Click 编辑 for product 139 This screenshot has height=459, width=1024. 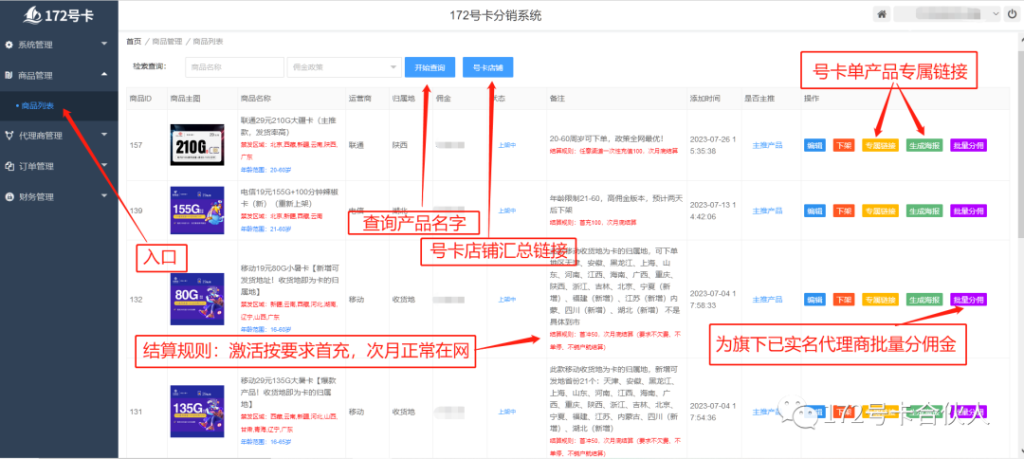pyautogui.click(x=814, y=211)
